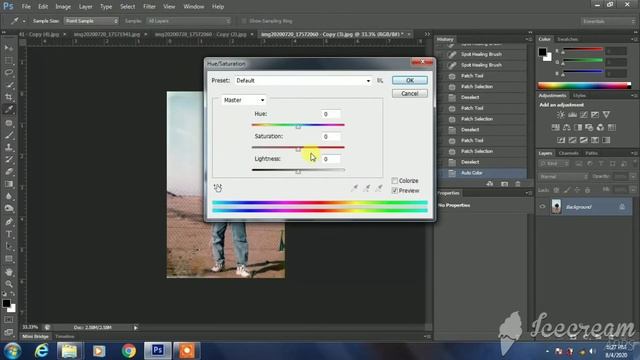Open the Window menu
The width and height of the screenshot is (640, 360).
click(193, 7)
